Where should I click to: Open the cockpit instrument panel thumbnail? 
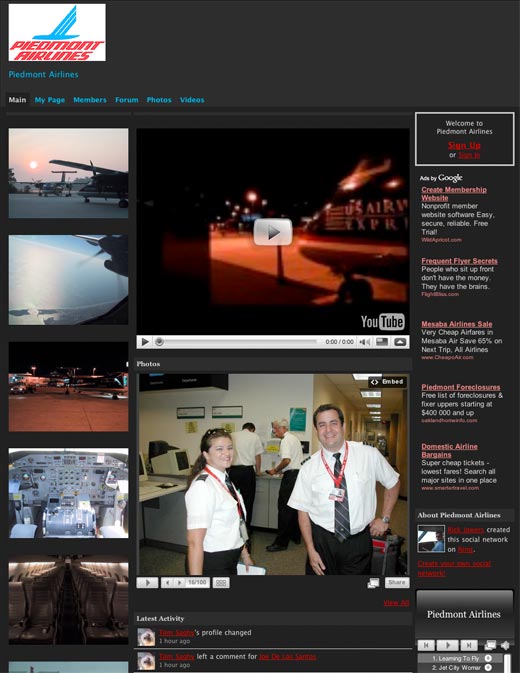[x=68, y=493]
